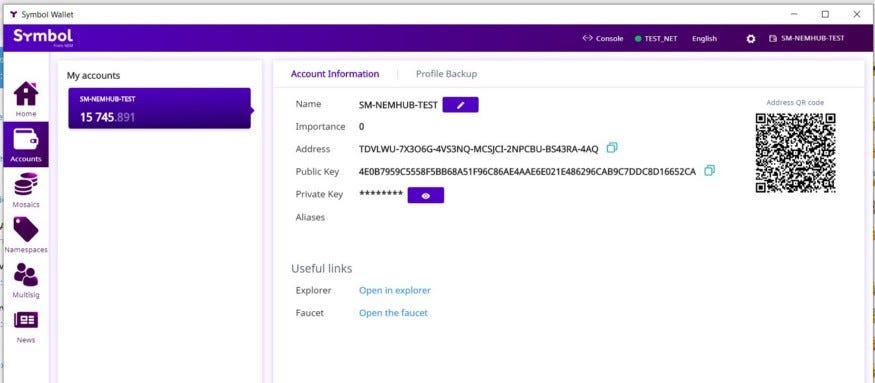
Task: Maximize the Symbol Wallet window
Action: (825, 15)
